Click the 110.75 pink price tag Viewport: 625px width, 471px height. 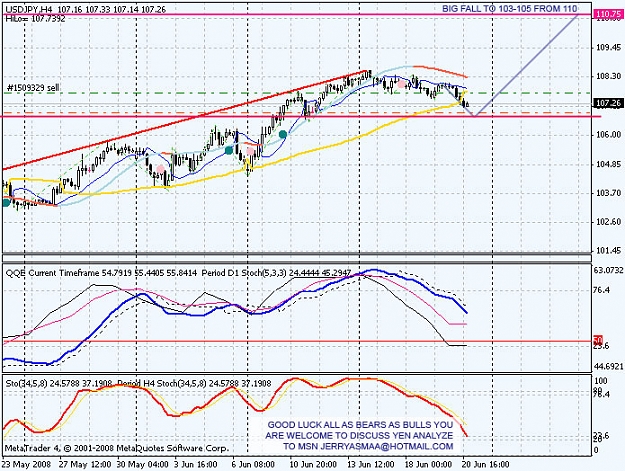coord(608,14)
